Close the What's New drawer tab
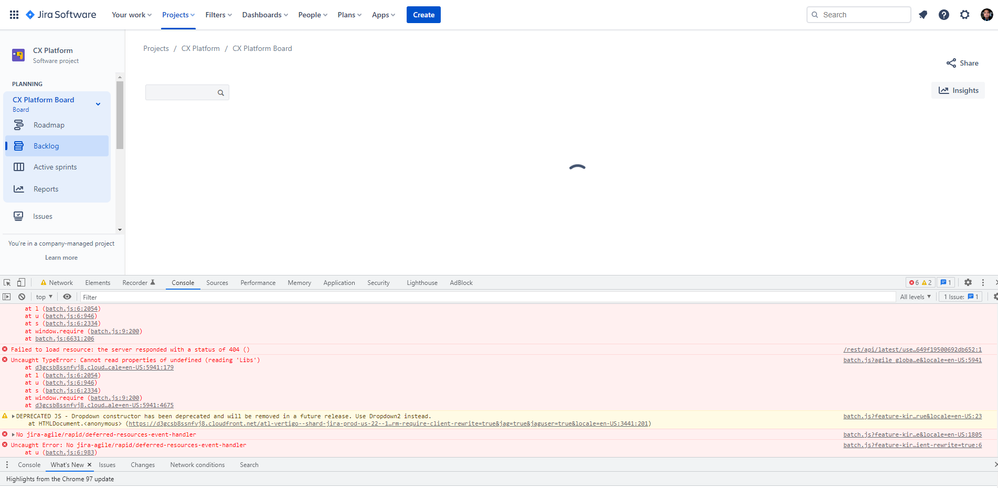 (x=90, y=465)
